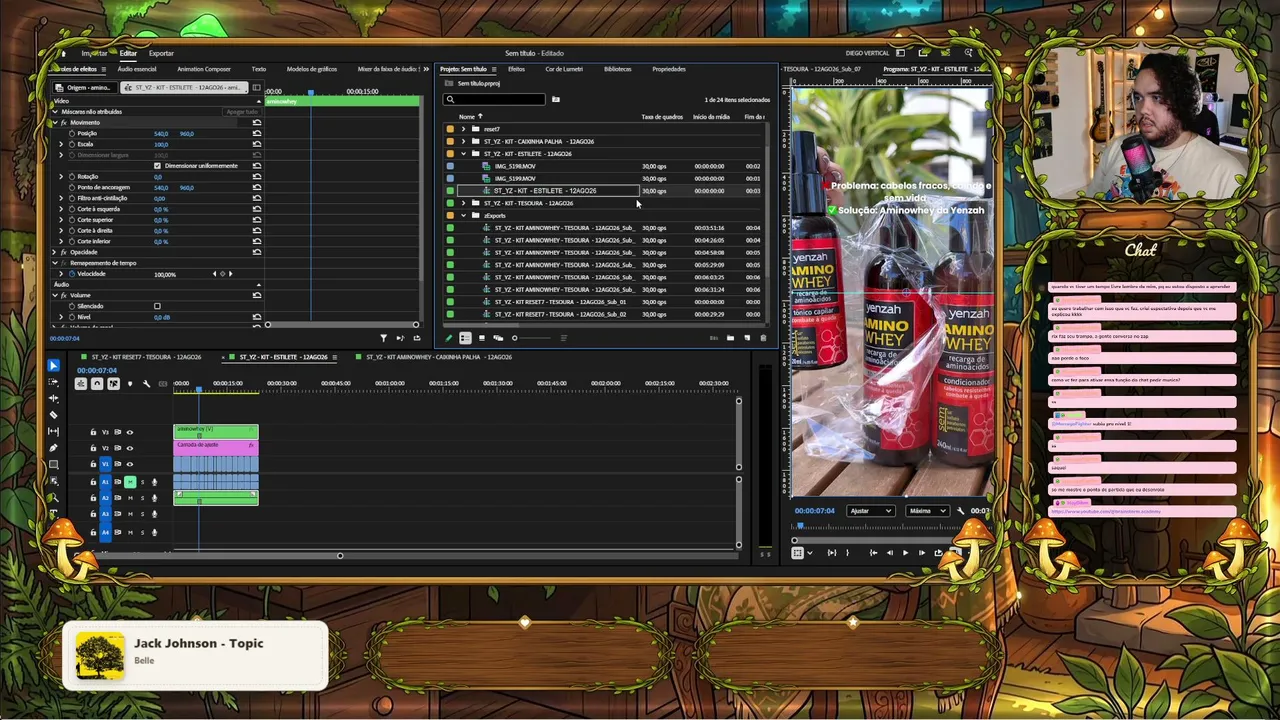Screen dimensions: 1280x720
Task: Select the Razor tool
Action: pos(53,414)
